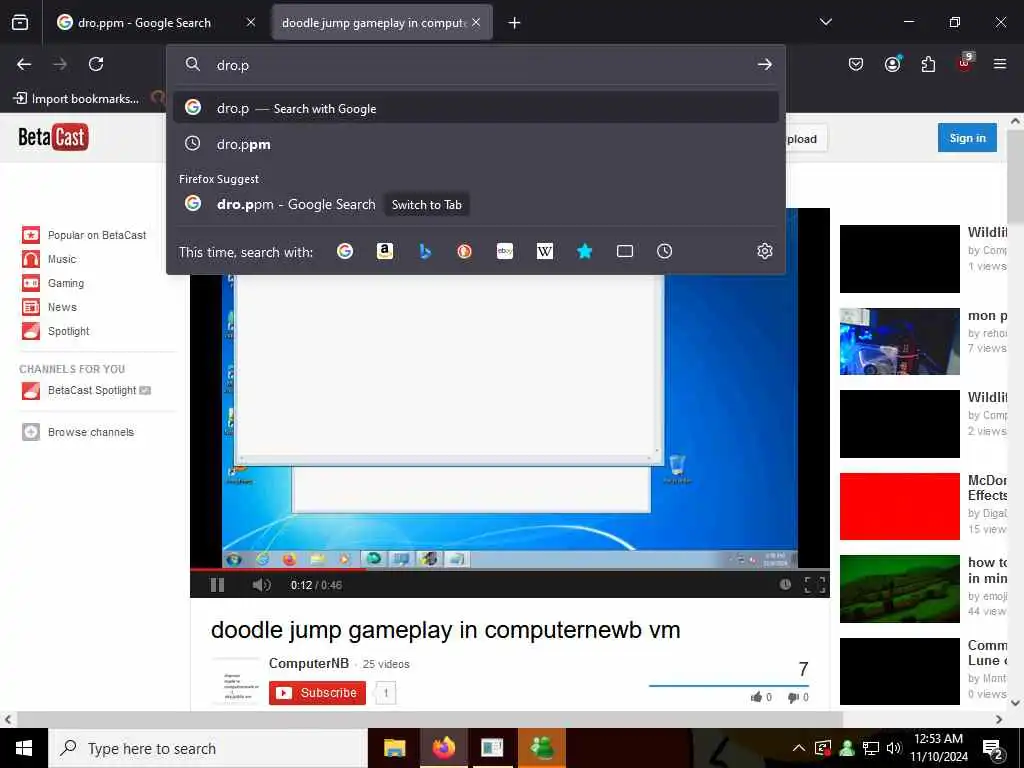Image resolution: width=1024 pixels, height=768 pixels.
Task: Select the dro.ppm history suggestion
Action: [476, 144]
